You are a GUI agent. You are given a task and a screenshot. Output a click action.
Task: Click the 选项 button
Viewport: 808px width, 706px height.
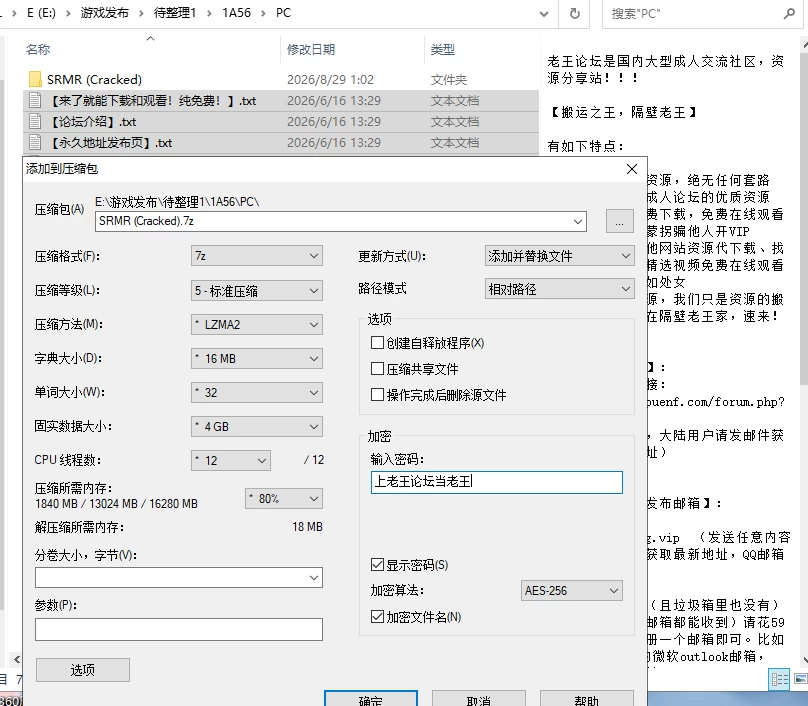83,670
